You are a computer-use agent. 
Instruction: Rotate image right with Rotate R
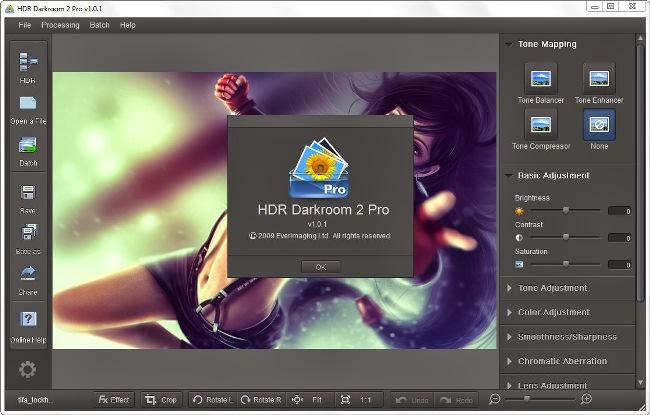click(x=261, y=400)
